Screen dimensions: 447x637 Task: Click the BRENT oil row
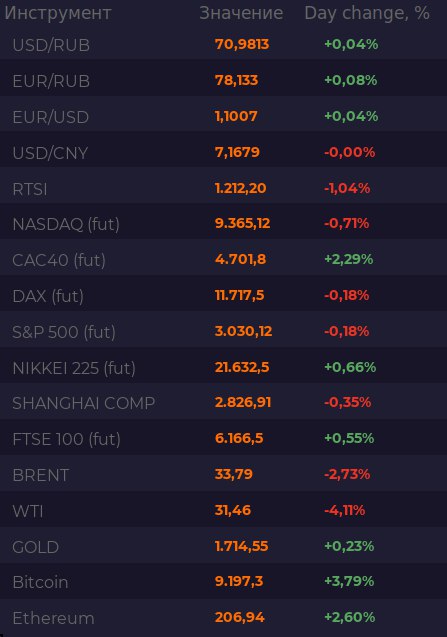tap(224, 474)
